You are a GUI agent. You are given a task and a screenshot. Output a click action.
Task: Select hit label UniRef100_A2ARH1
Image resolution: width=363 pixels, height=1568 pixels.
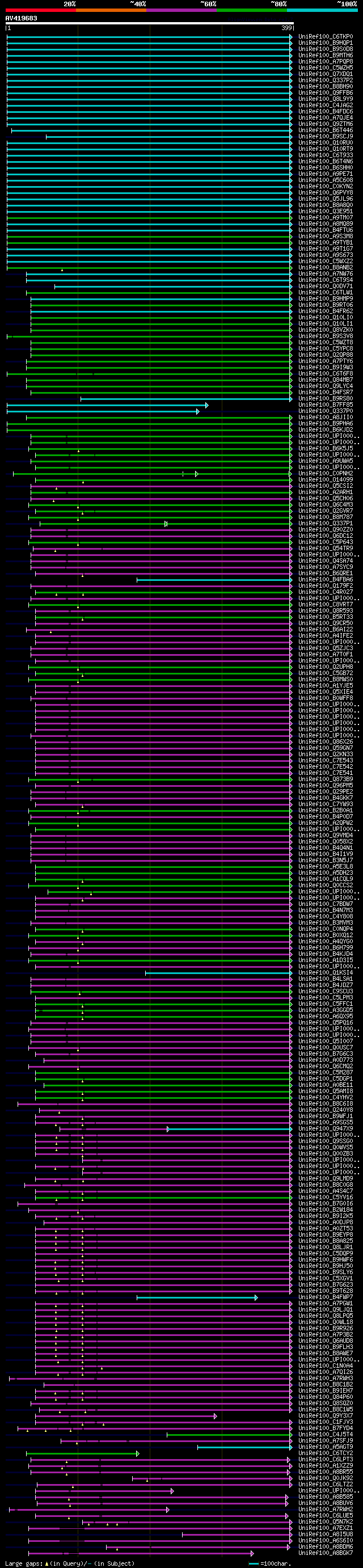click(x=325, y=492)
